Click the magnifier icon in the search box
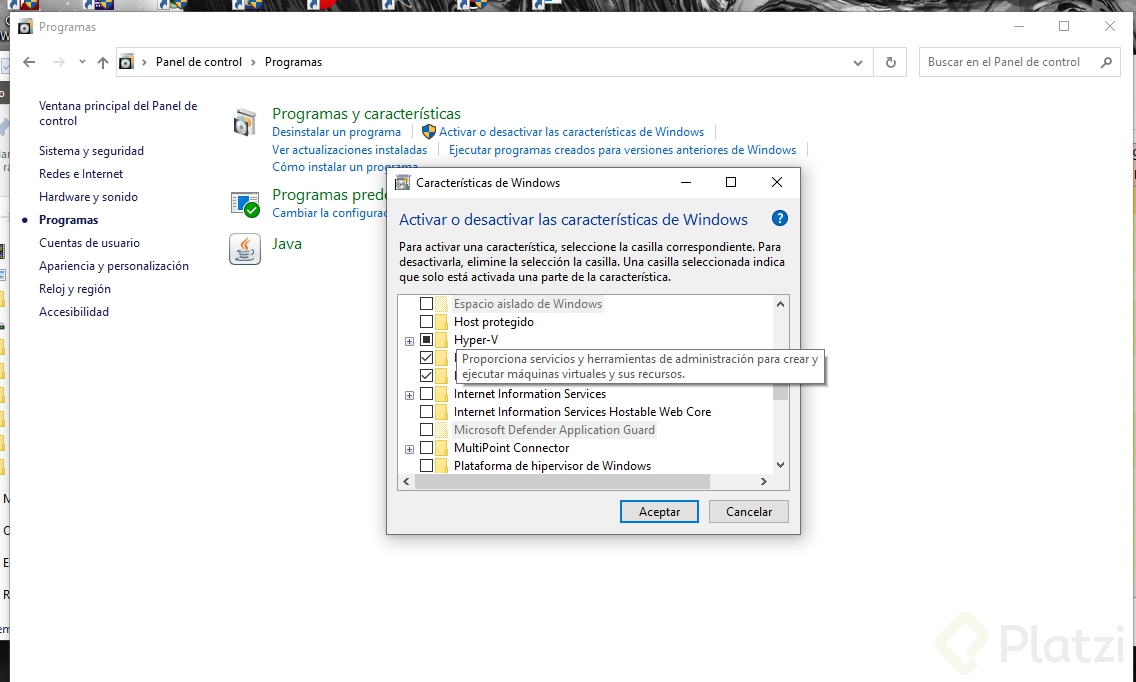Viewport: 1136px width, 682px height. (1106, 62)
